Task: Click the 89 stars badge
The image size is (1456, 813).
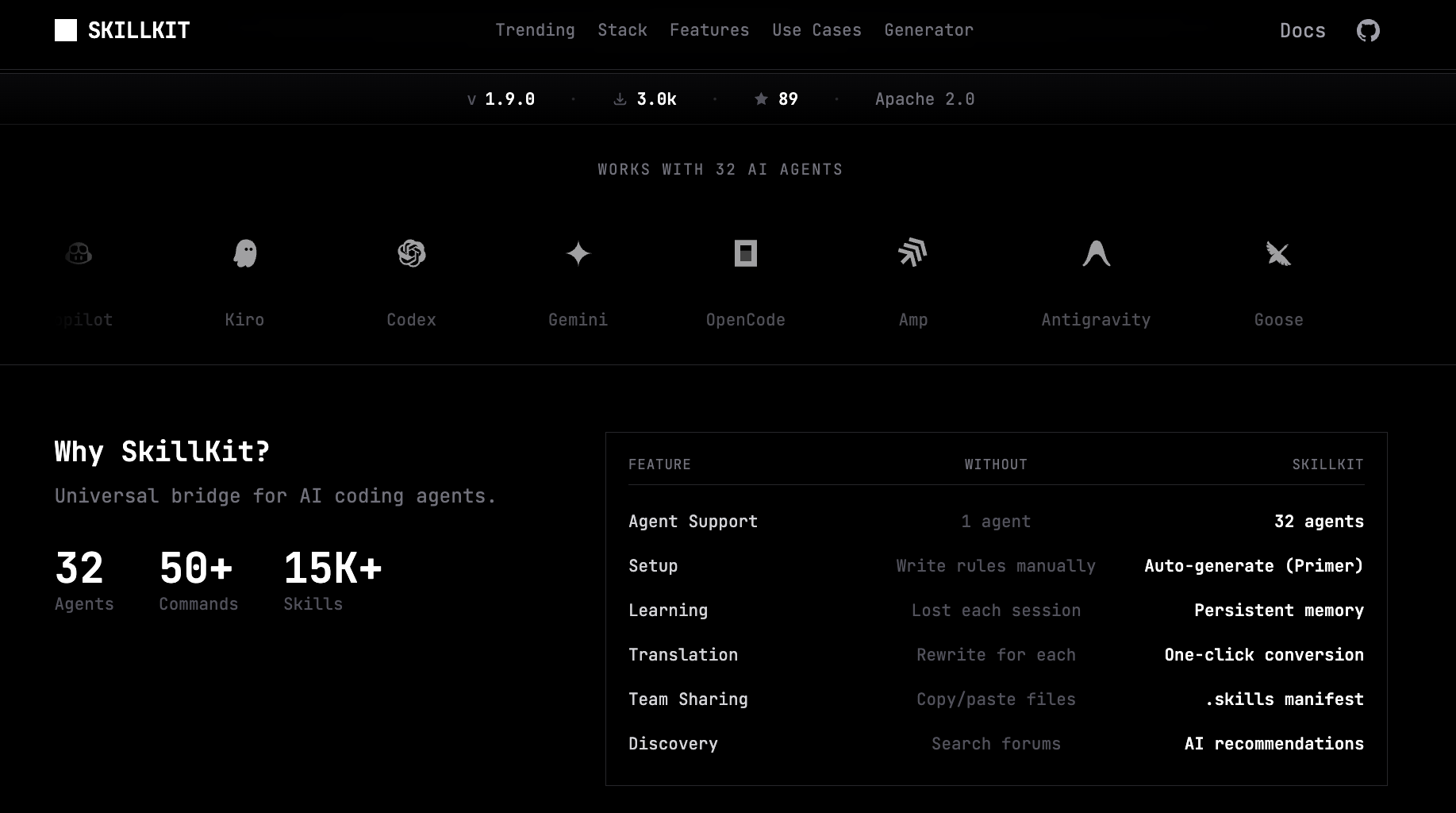Action: point(775,98)
